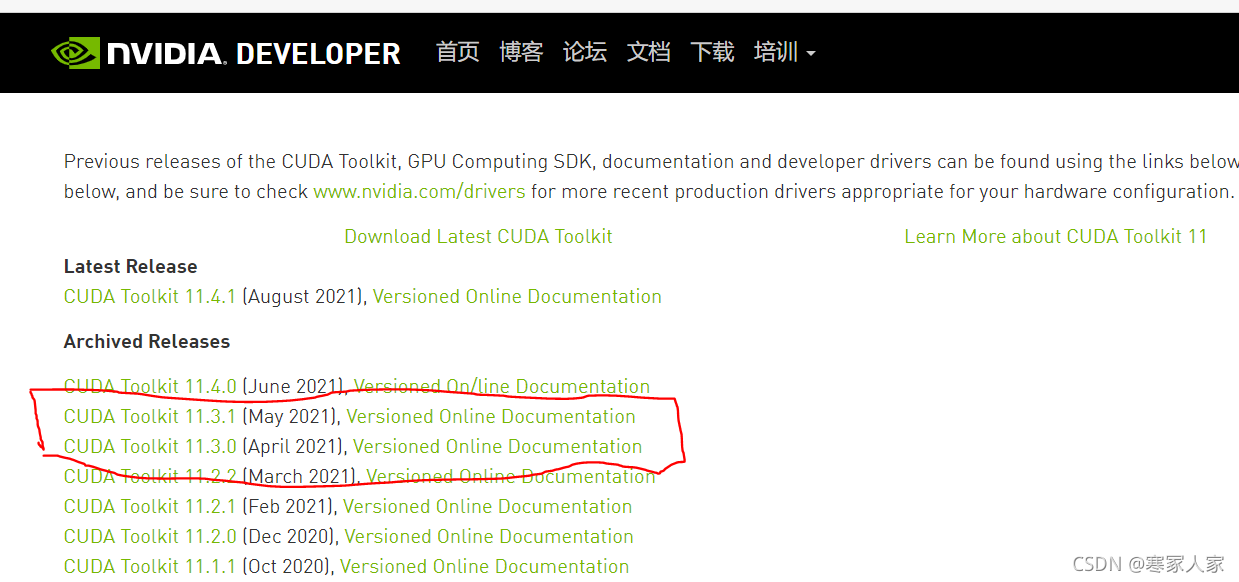Open CUDA Toolkit 11.2.0 link
Screen dimensions: 1239x582
coord(150,536)
